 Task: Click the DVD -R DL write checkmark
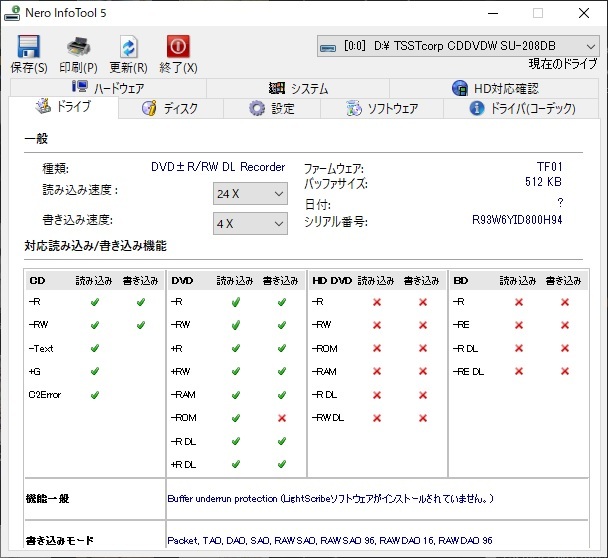point(282,441)
